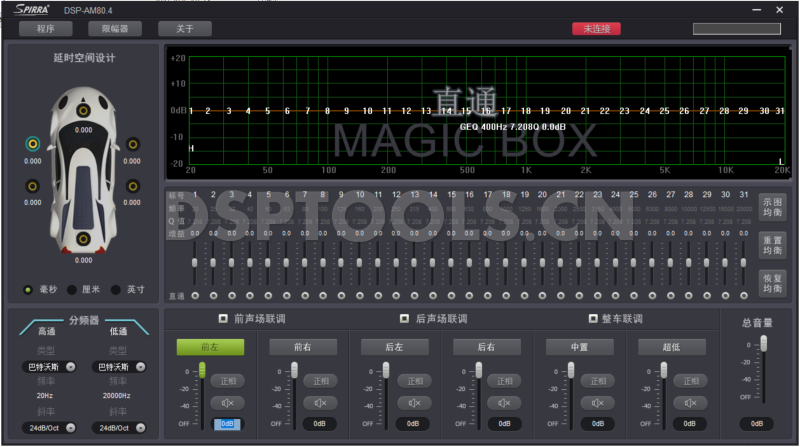Click the 前左 0dB gain input field
800x447 pixels.
[x=227, y=424]
